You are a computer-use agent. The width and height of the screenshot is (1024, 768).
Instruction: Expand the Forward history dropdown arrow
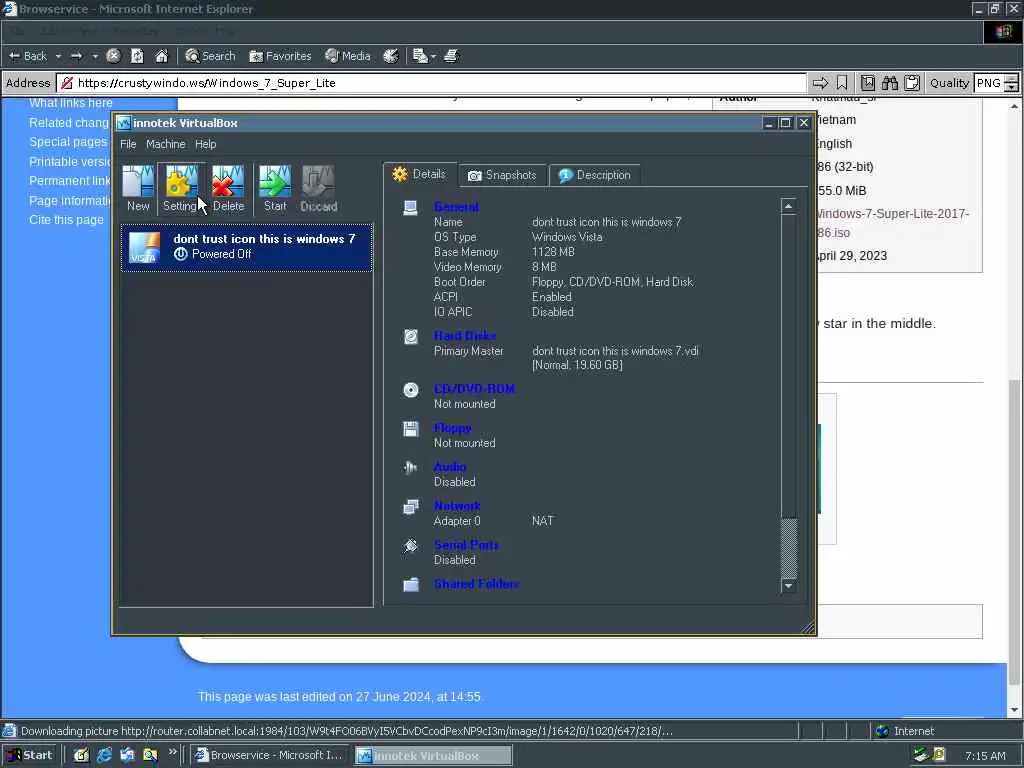coord(95,56)
